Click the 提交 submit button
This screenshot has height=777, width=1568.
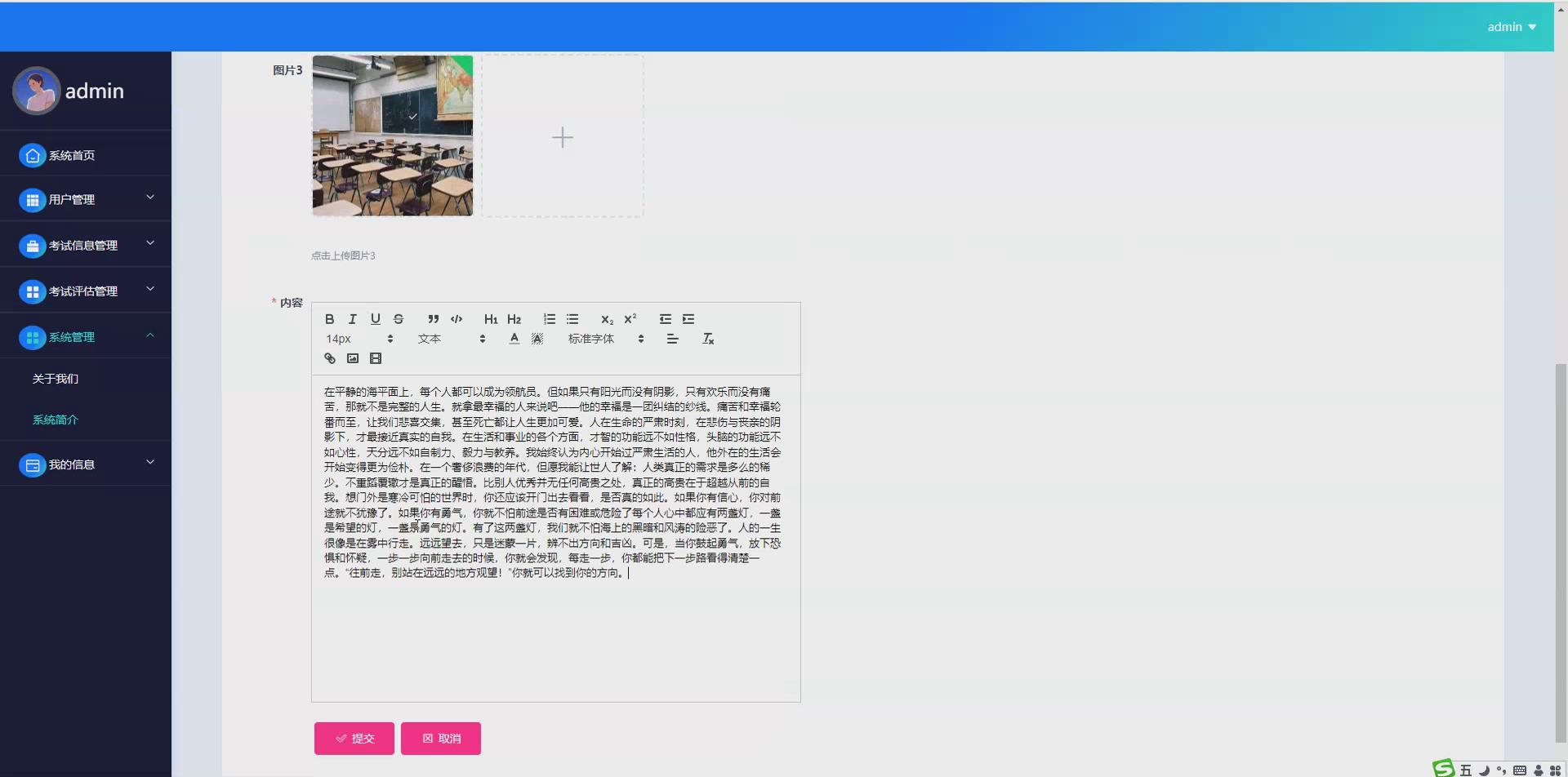pyautogui.click(x=354, y=738)
